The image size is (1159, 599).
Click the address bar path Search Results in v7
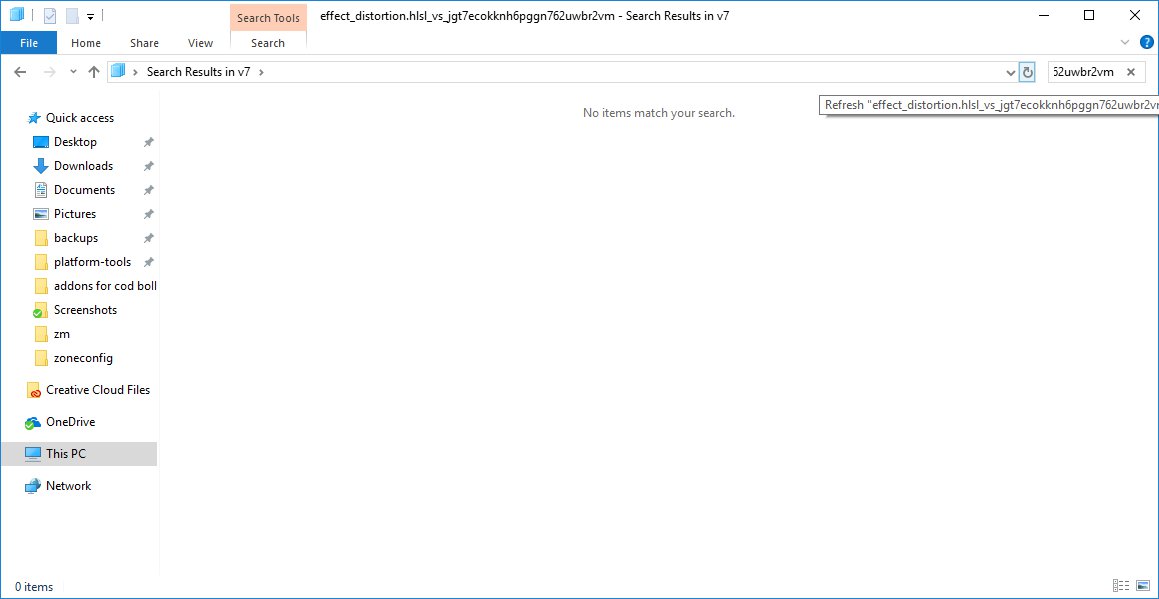(198, 72)
